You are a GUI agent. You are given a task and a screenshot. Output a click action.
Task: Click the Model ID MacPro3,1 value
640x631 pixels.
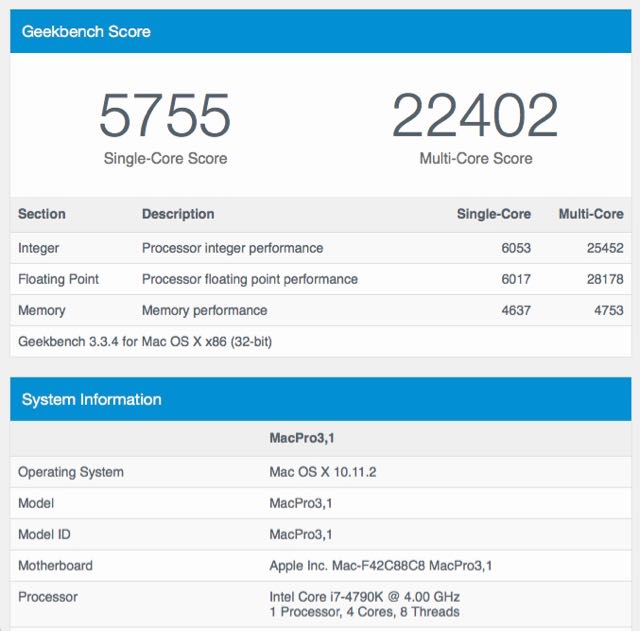[300, 534]
